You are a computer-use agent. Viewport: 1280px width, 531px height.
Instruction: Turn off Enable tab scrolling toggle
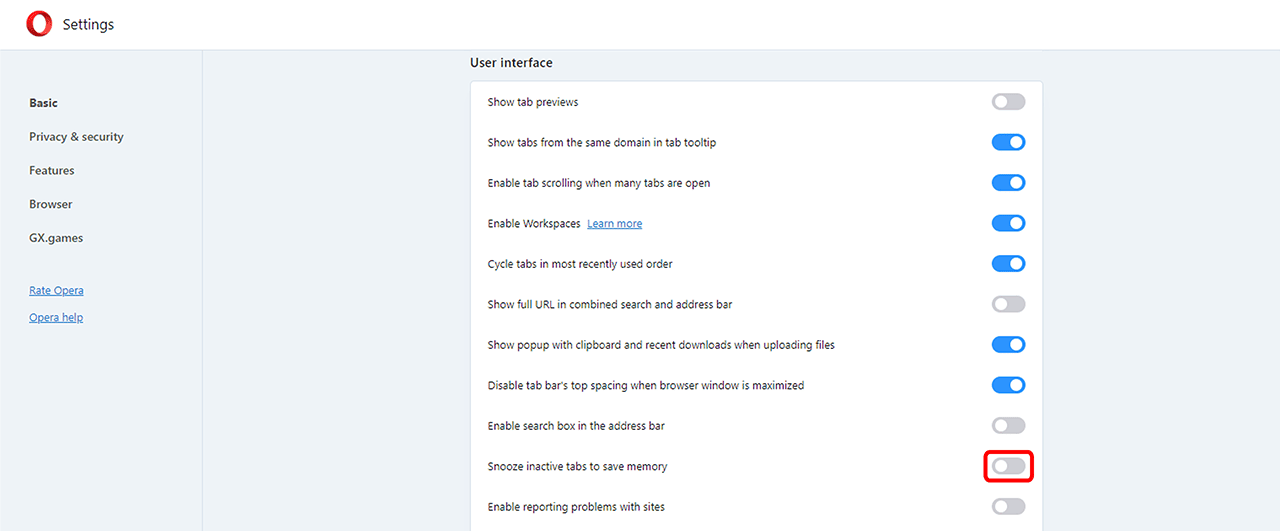[1008, 183]
